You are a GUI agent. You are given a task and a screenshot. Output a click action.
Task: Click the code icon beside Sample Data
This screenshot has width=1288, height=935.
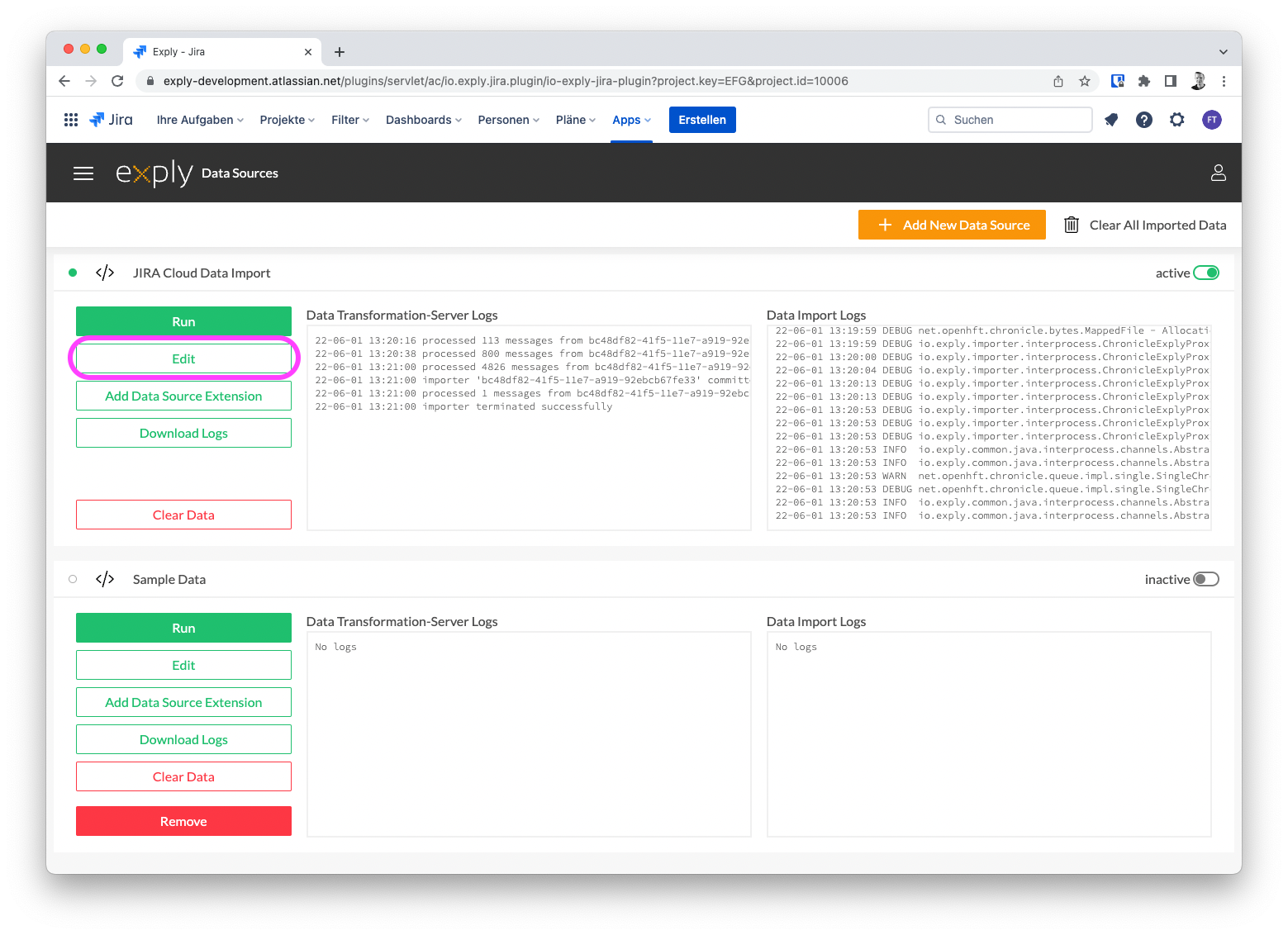105,579
